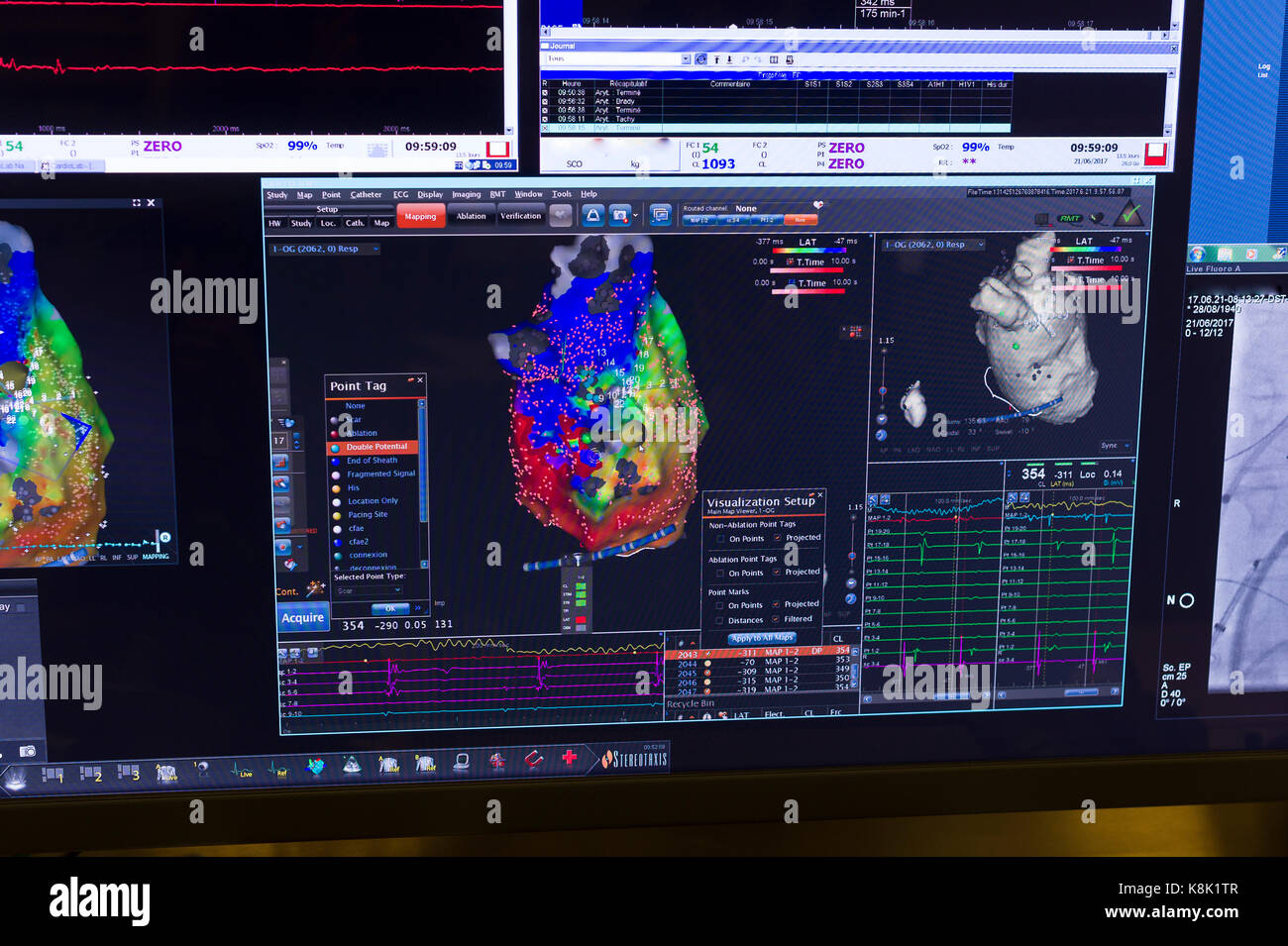
Task: Click the camera icon above the dock
Action: coord(28,751)
